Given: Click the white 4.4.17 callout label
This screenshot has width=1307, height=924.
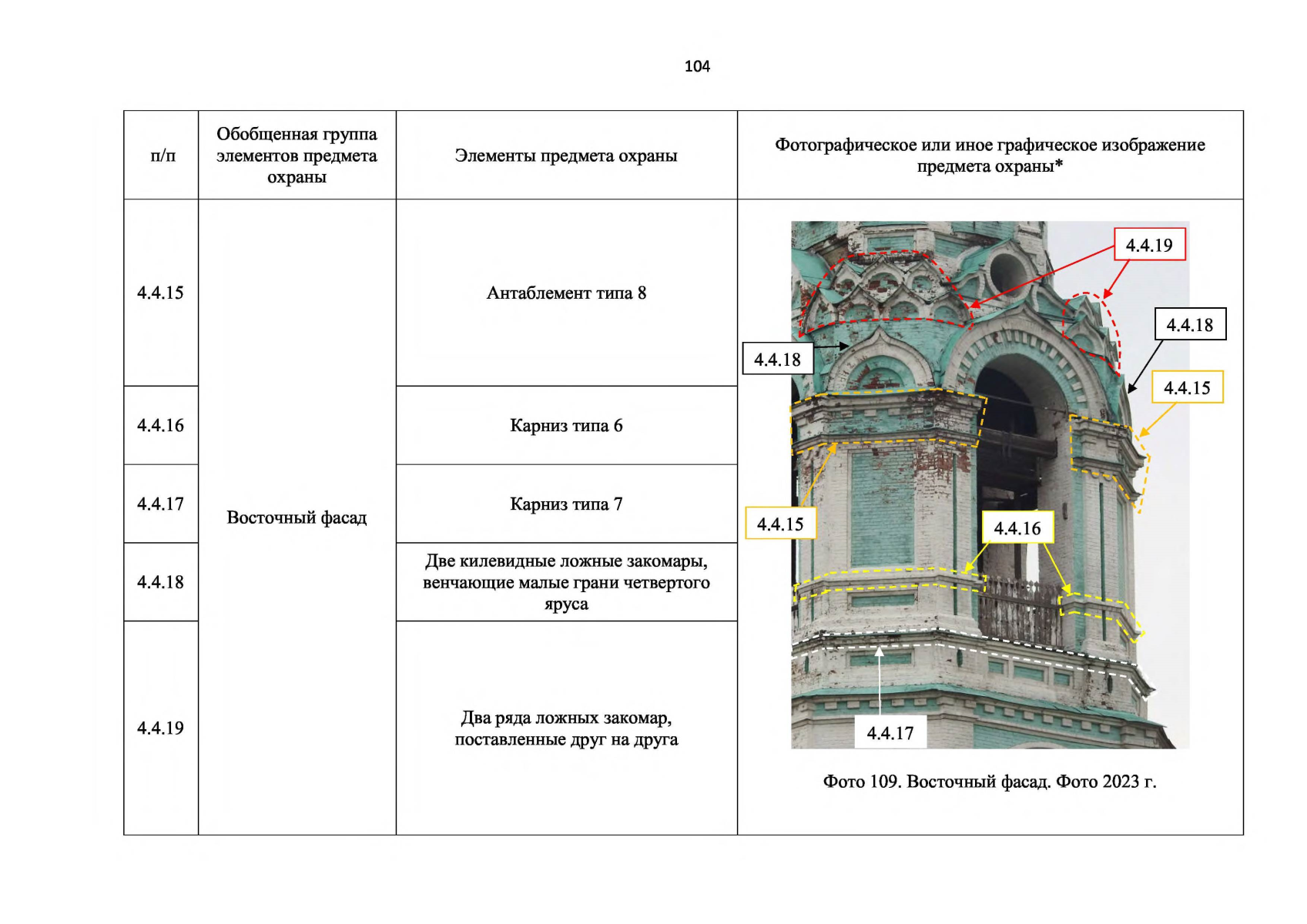Looking at the screenshot, I should click(890, 733).
